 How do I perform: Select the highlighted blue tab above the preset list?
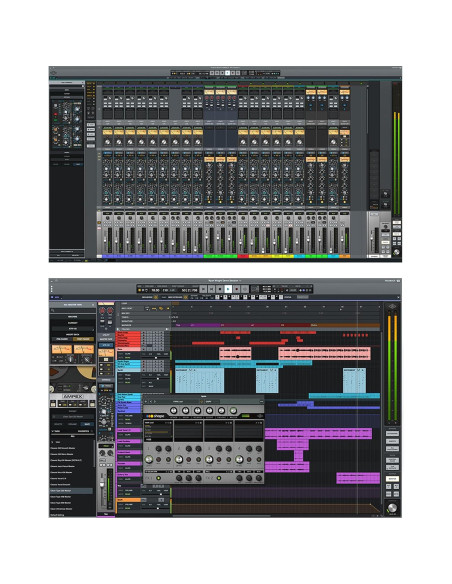coord(87,424)
